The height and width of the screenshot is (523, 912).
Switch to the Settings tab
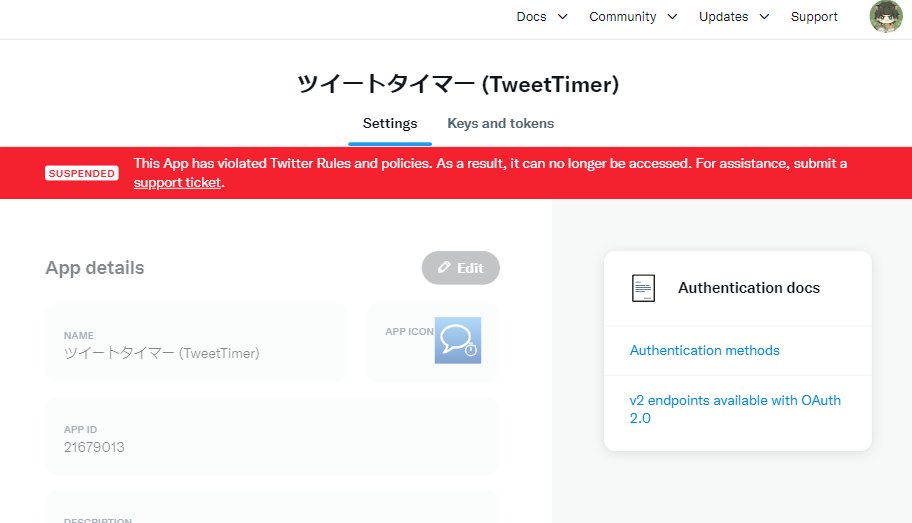point(390,123)
